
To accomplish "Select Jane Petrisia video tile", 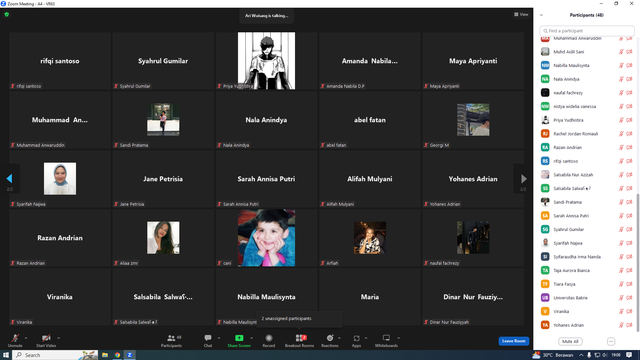I will tap(163, 179).
